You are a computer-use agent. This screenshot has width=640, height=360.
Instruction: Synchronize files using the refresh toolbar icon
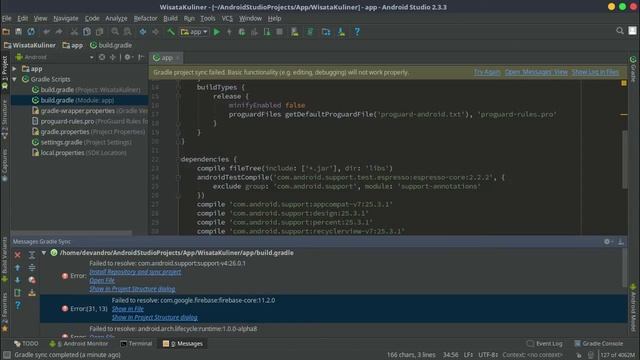coord(31,32)
